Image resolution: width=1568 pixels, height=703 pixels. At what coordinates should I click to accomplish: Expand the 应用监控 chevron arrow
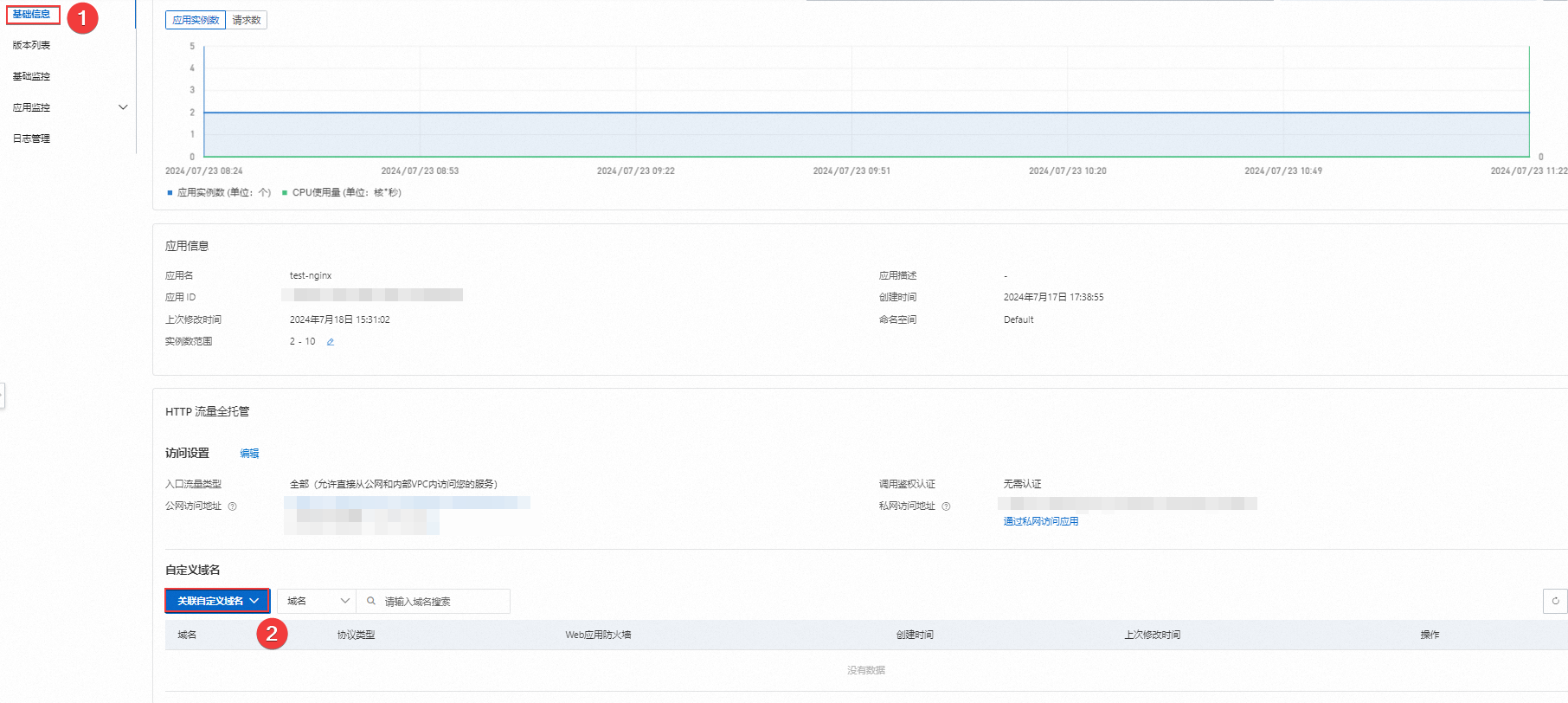(x=123, y=107)
